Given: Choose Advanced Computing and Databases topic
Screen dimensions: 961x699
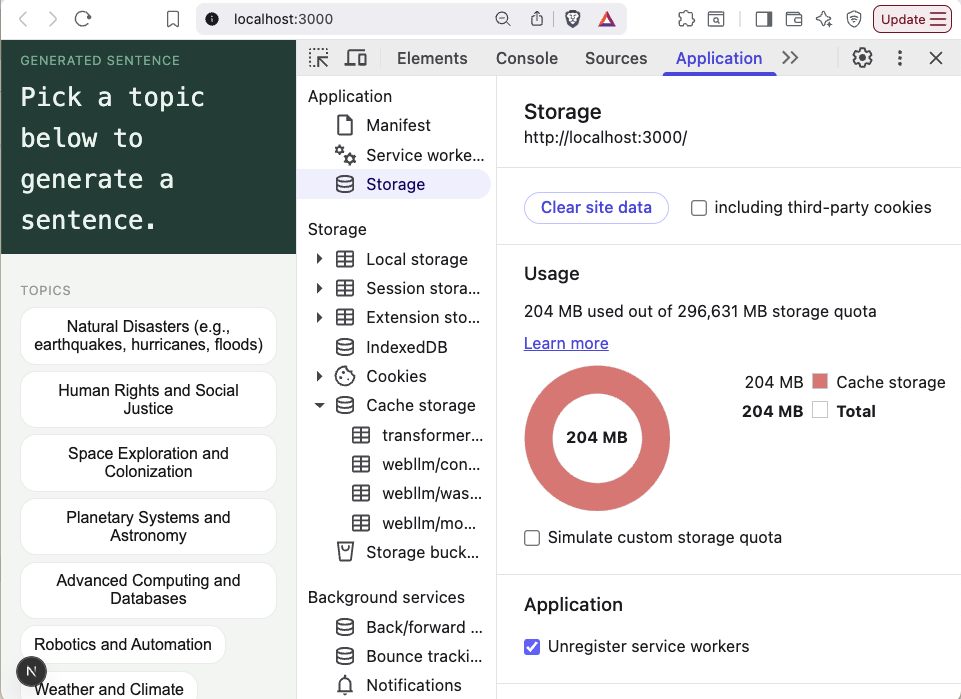Looking at the screenshot, I should 148,590.
